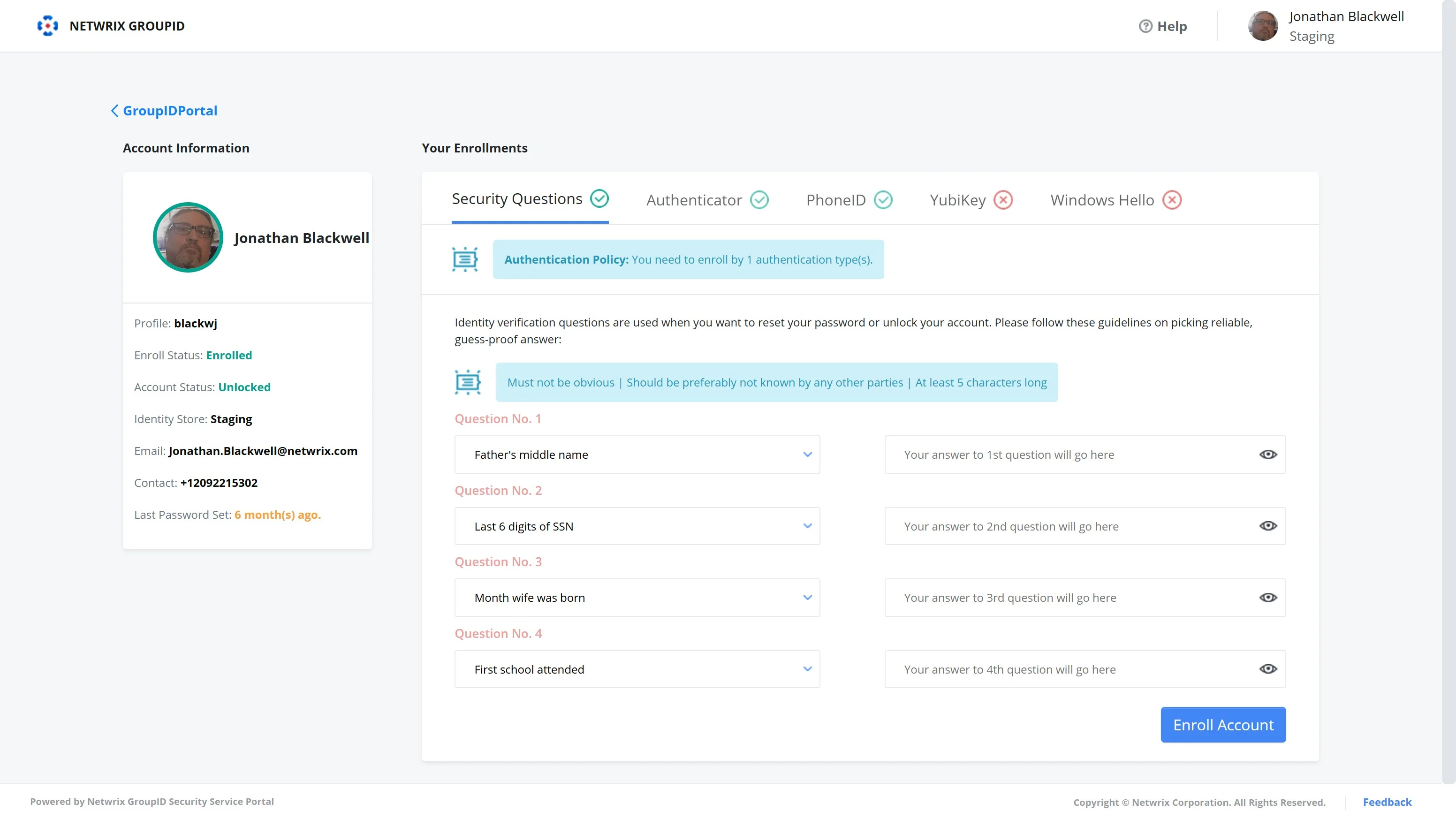Image resolution: width=1456 pixels, height=819 pixels.
Task: Click the Copyright Netwrix Corporation footer text
Action: (1199, 802)
